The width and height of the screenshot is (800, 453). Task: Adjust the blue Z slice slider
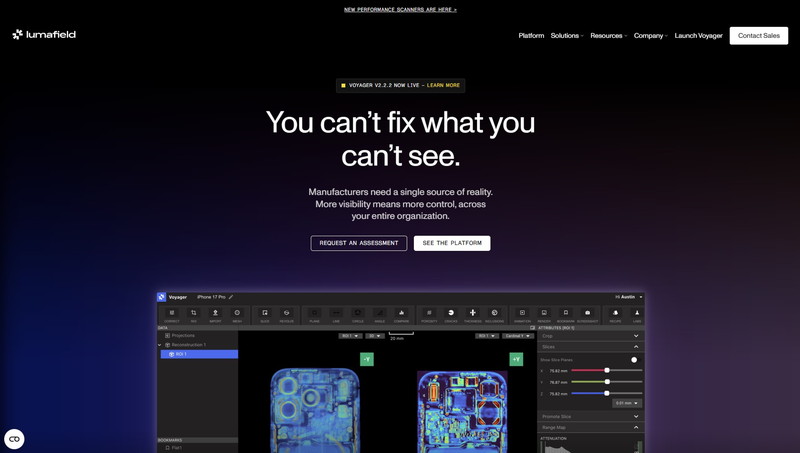[x=607, y=393]
